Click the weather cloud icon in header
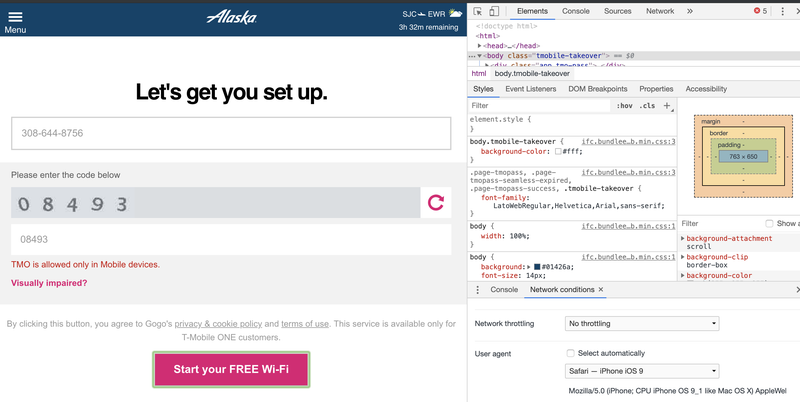This screenshot has height=402, width=800. tap(455, 13)
